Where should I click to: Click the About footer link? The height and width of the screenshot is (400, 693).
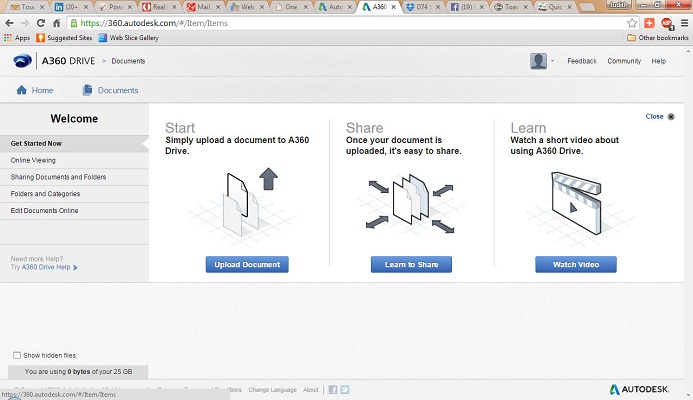pyautogui.click(x=311, y=390)
